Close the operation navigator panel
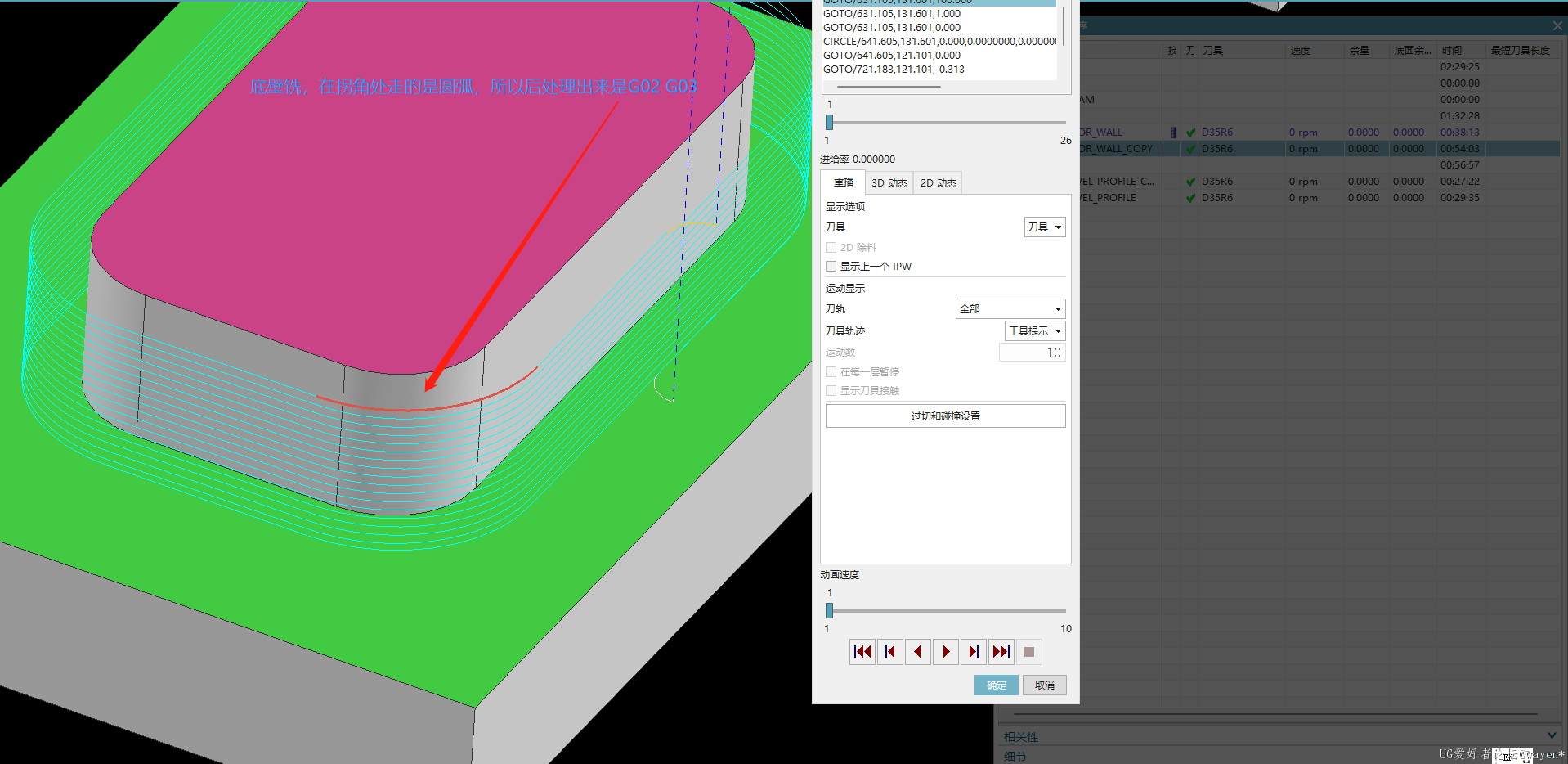The image size is (1568, 764). click(1558, 26)
